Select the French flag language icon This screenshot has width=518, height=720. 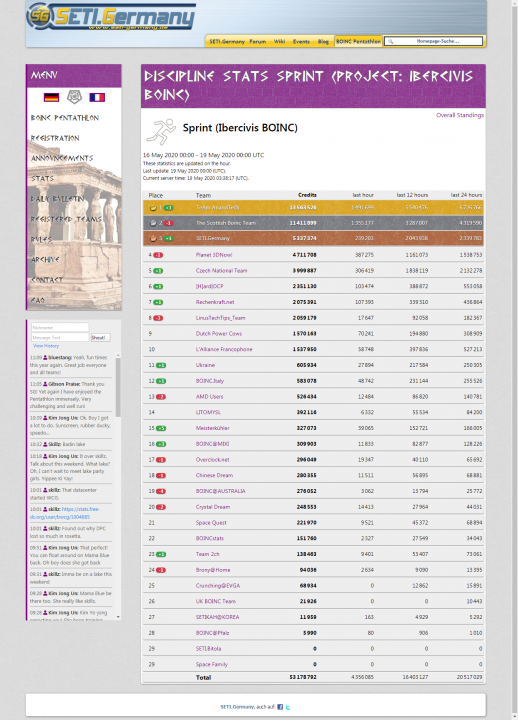[x=97, y=97]
